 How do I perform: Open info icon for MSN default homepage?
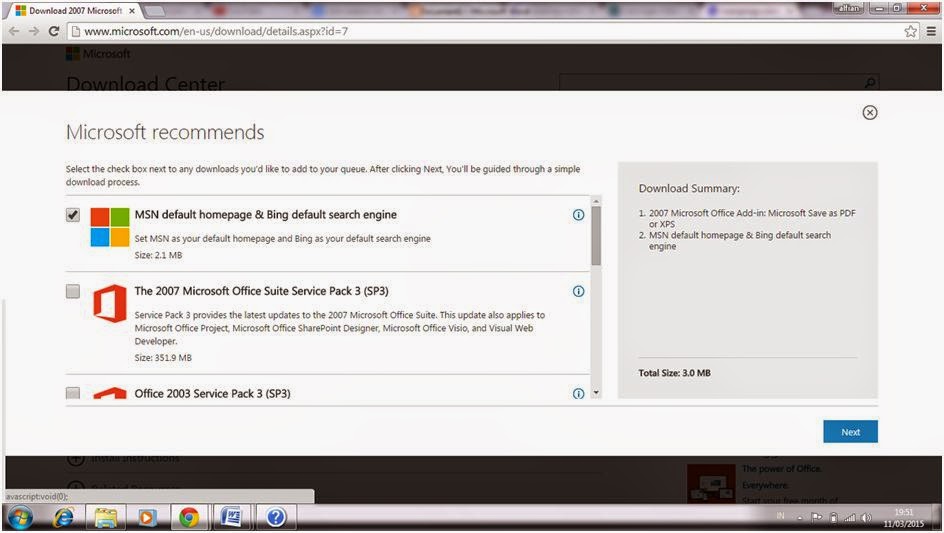(578, 215)
